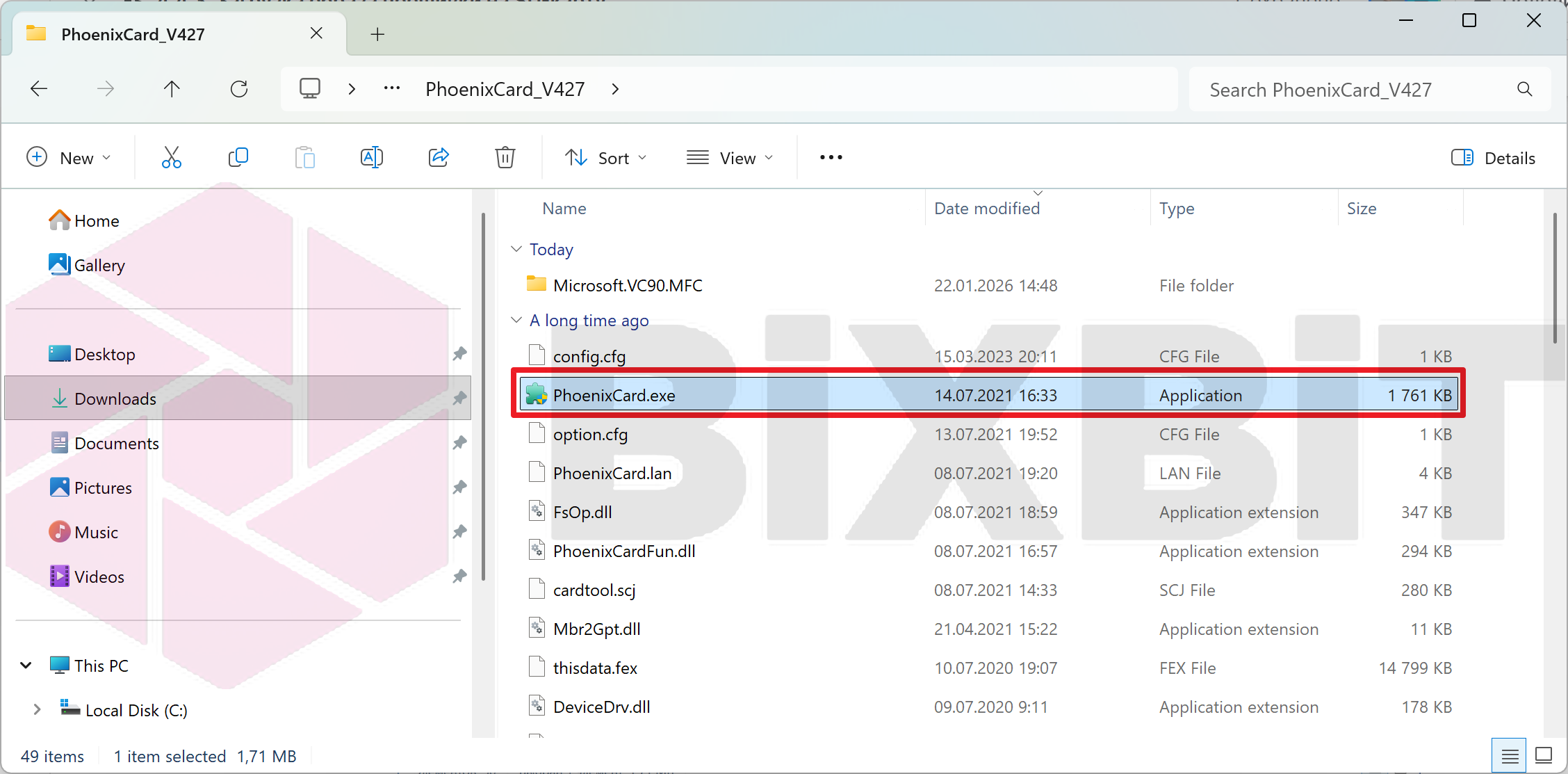Click the PhoenixCard.exe application icon

(537, 395)
